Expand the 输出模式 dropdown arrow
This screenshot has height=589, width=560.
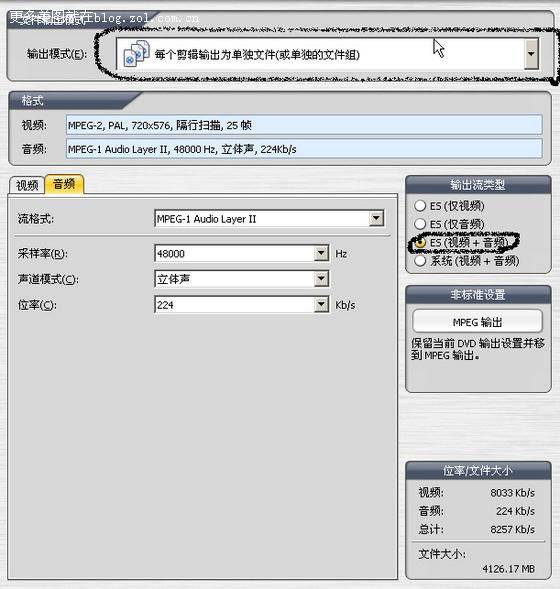point(531,54)
